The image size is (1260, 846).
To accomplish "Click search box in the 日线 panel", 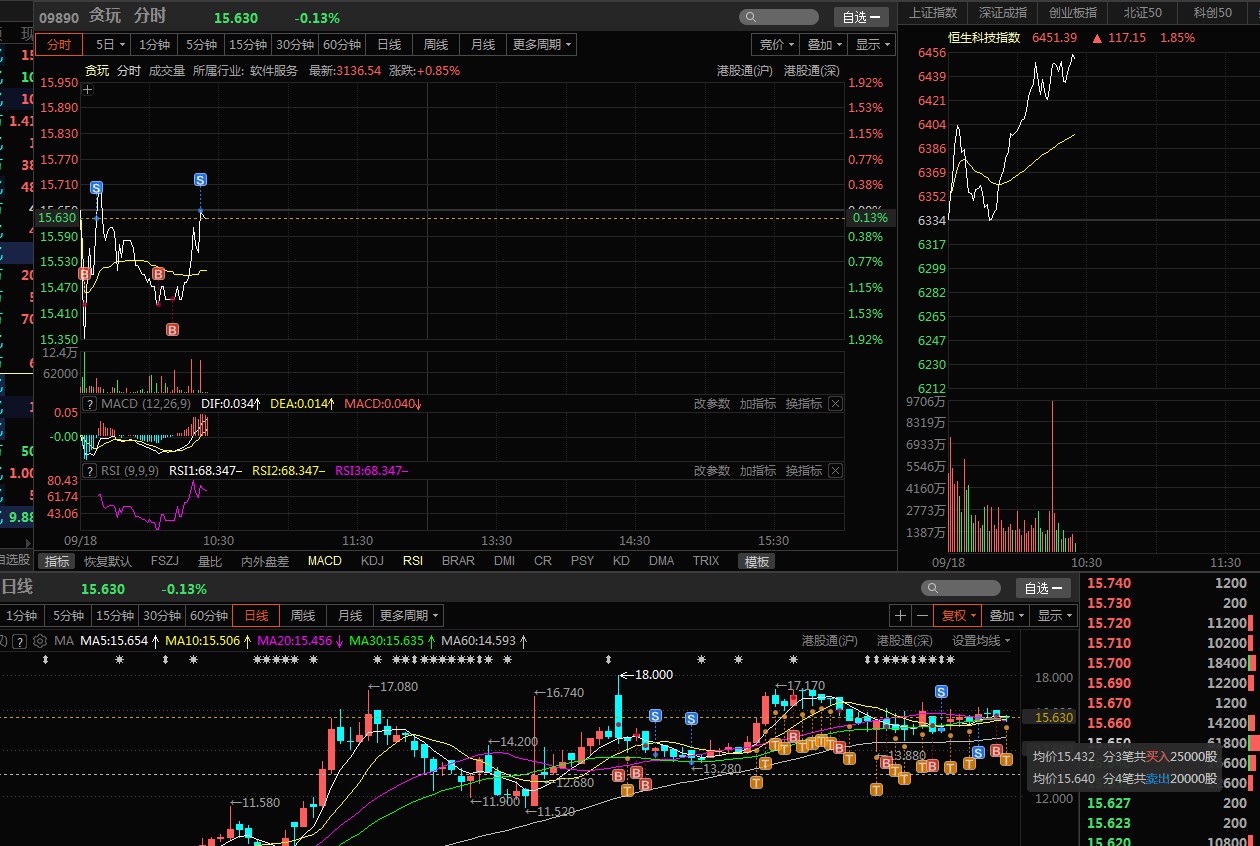I will click(x=961, y=588).
